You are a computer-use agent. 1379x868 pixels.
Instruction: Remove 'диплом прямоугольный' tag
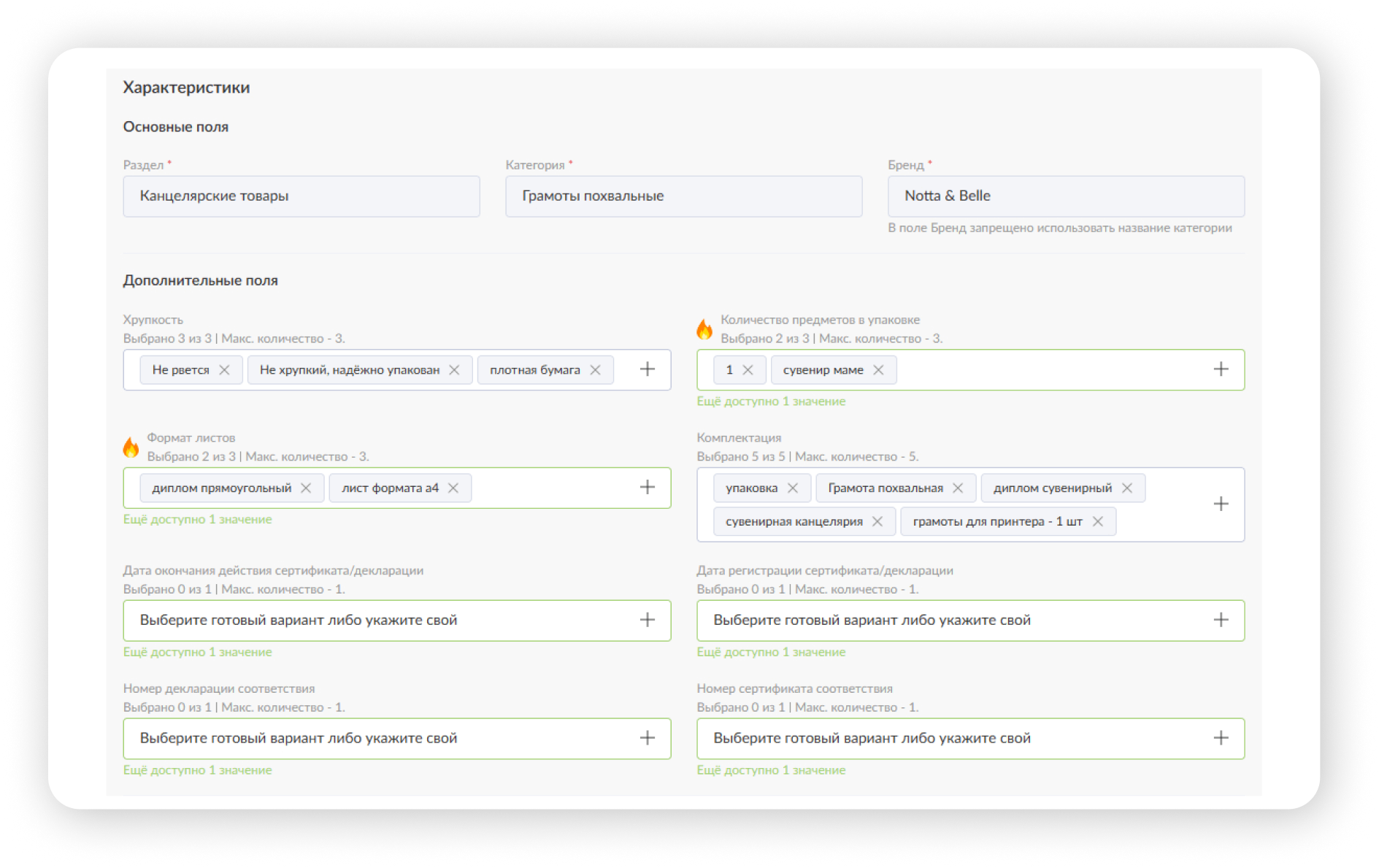[x=306, y=488]
